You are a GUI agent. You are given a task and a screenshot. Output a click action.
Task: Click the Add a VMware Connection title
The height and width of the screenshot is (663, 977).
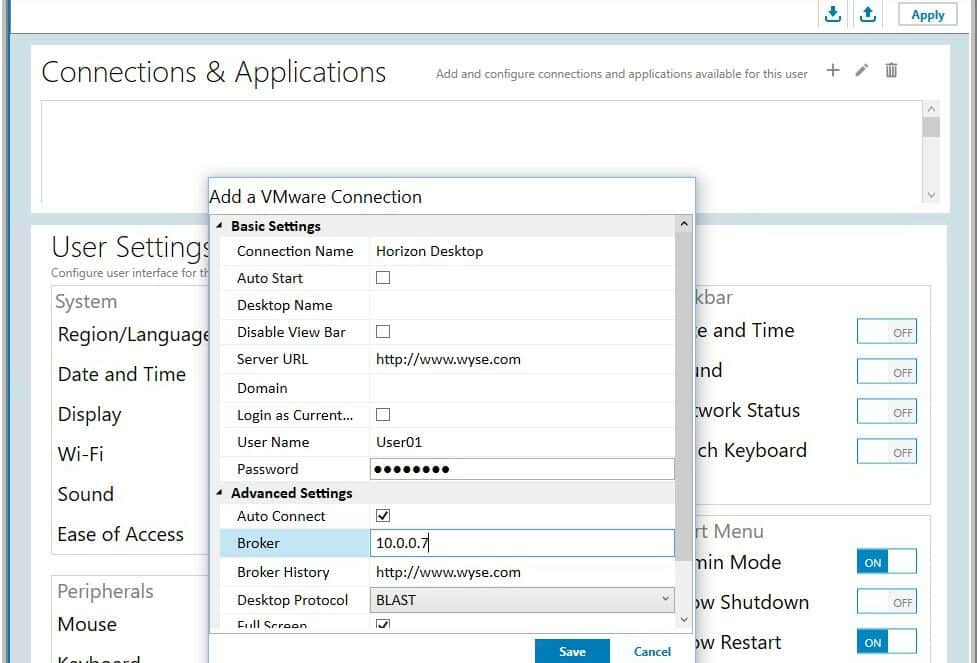[x=315, y=196]
